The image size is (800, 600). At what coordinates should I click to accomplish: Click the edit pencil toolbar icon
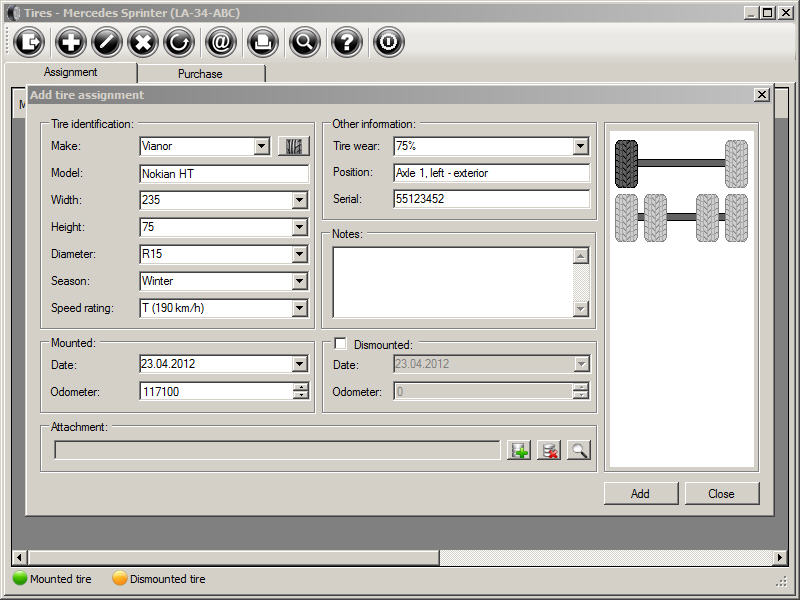tap(107, 42)
